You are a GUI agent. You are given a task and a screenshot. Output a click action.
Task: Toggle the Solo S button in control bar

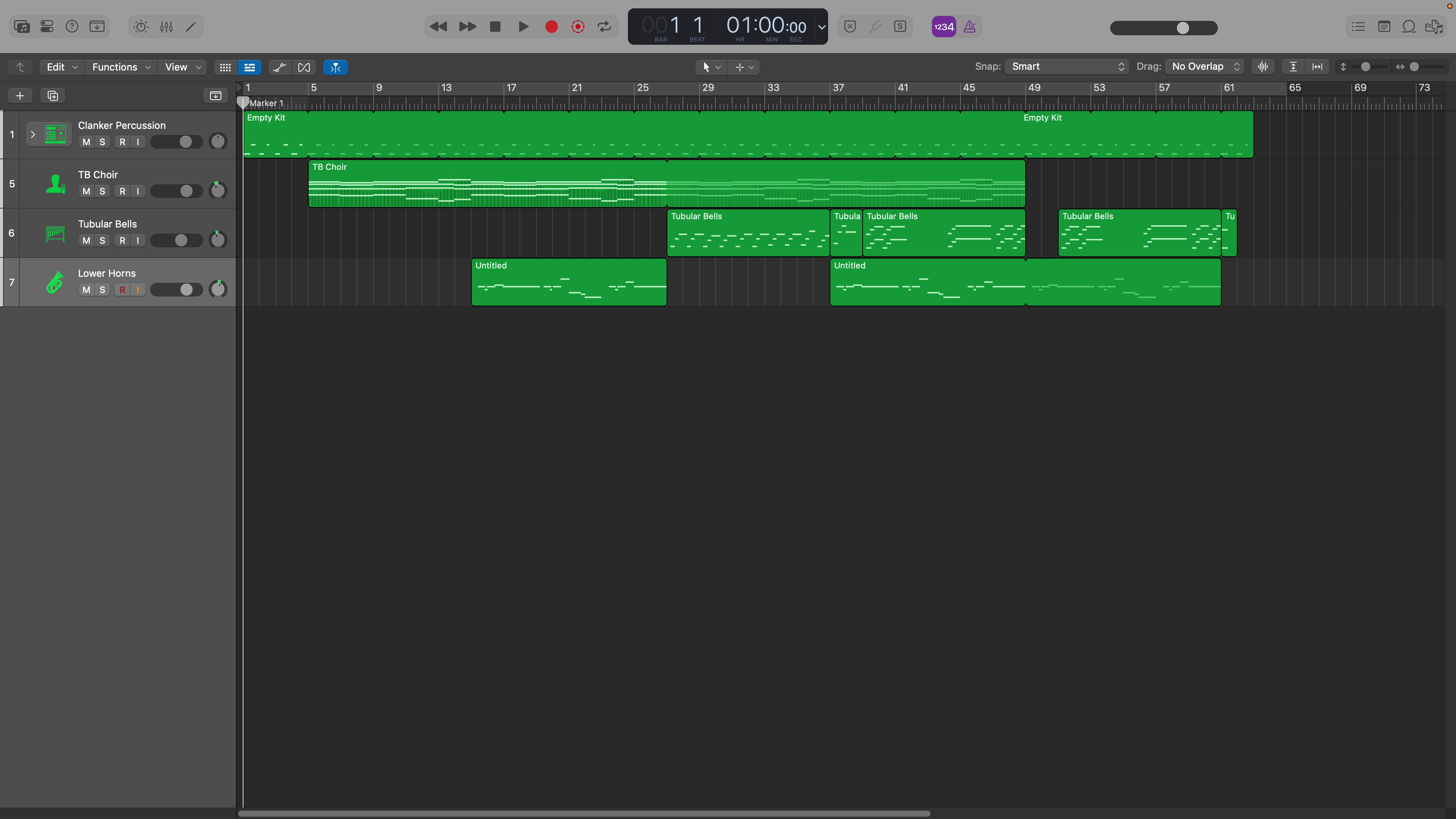click(900, 27)
